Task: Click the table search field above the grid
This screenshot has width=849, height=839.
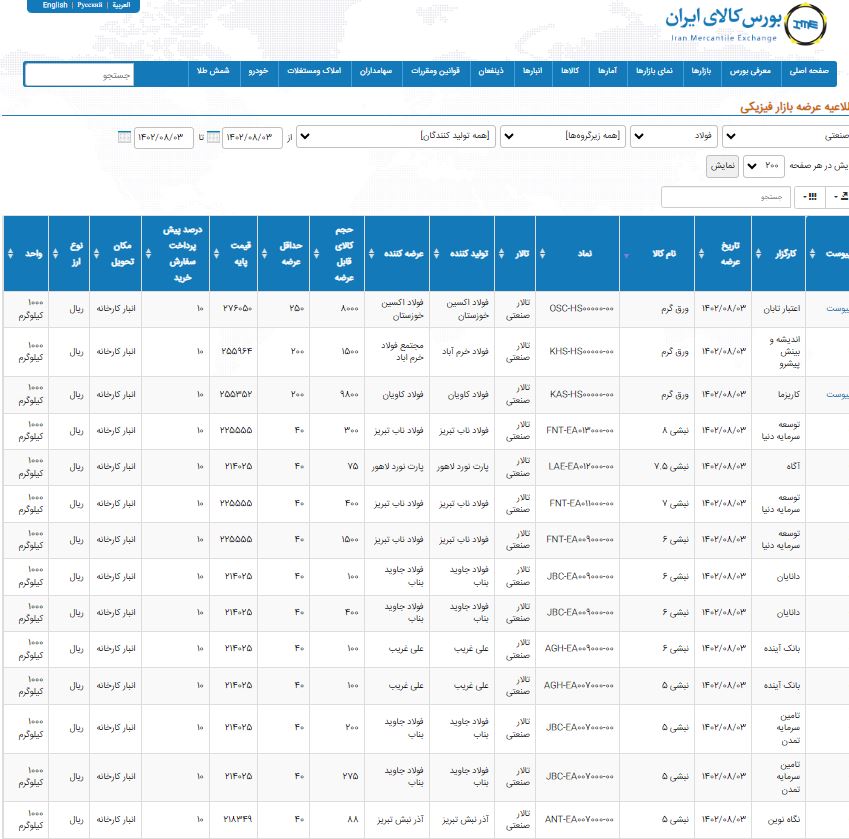Action: pyautogui.click(x=726, y=196)
